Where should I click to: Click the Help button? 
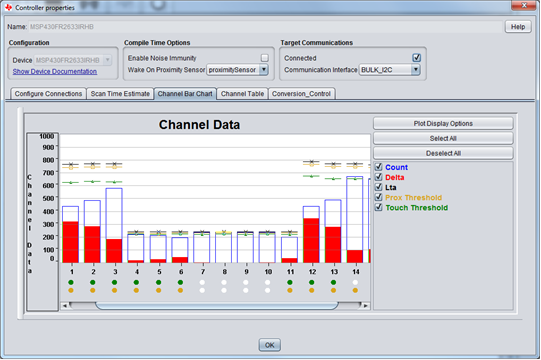518,27
